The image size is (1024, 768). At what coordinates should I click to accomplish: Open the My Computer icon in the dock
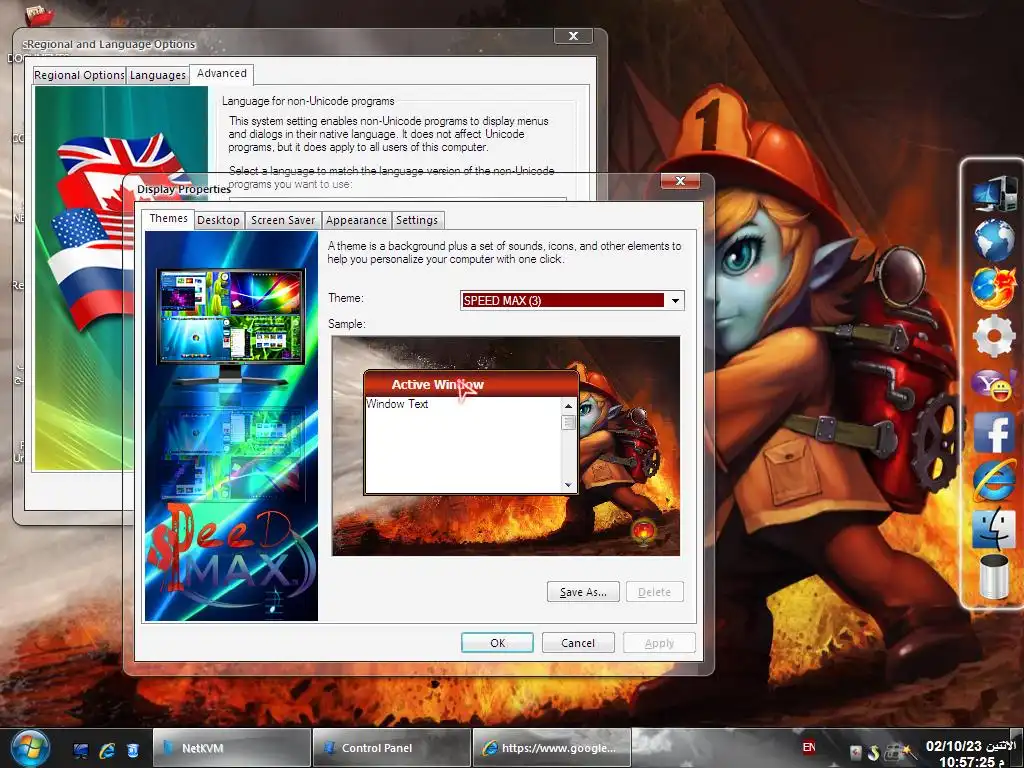pos(994,193)
